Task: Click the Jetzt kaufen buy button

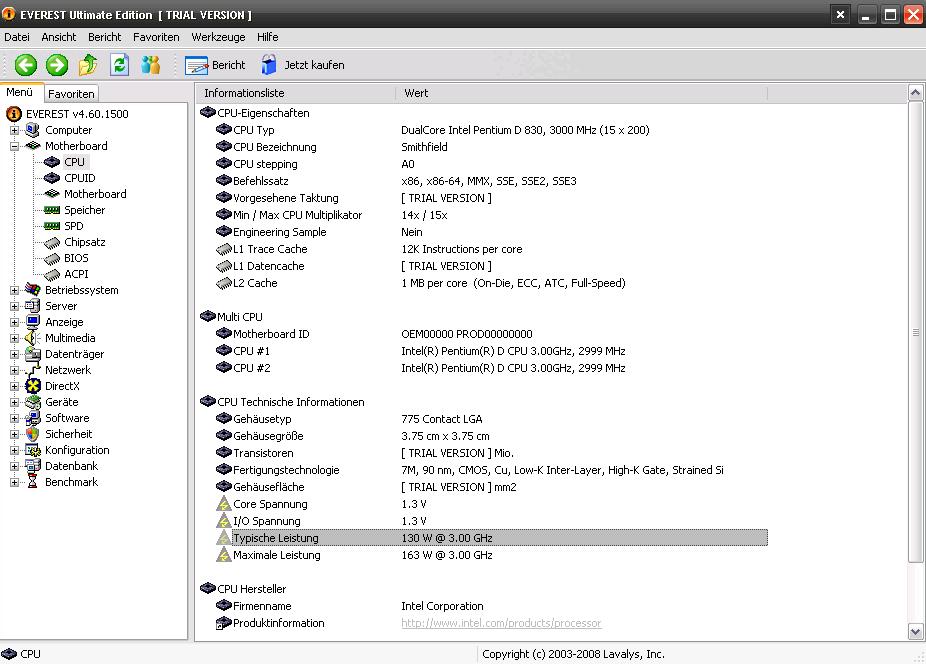Action: 303,65
